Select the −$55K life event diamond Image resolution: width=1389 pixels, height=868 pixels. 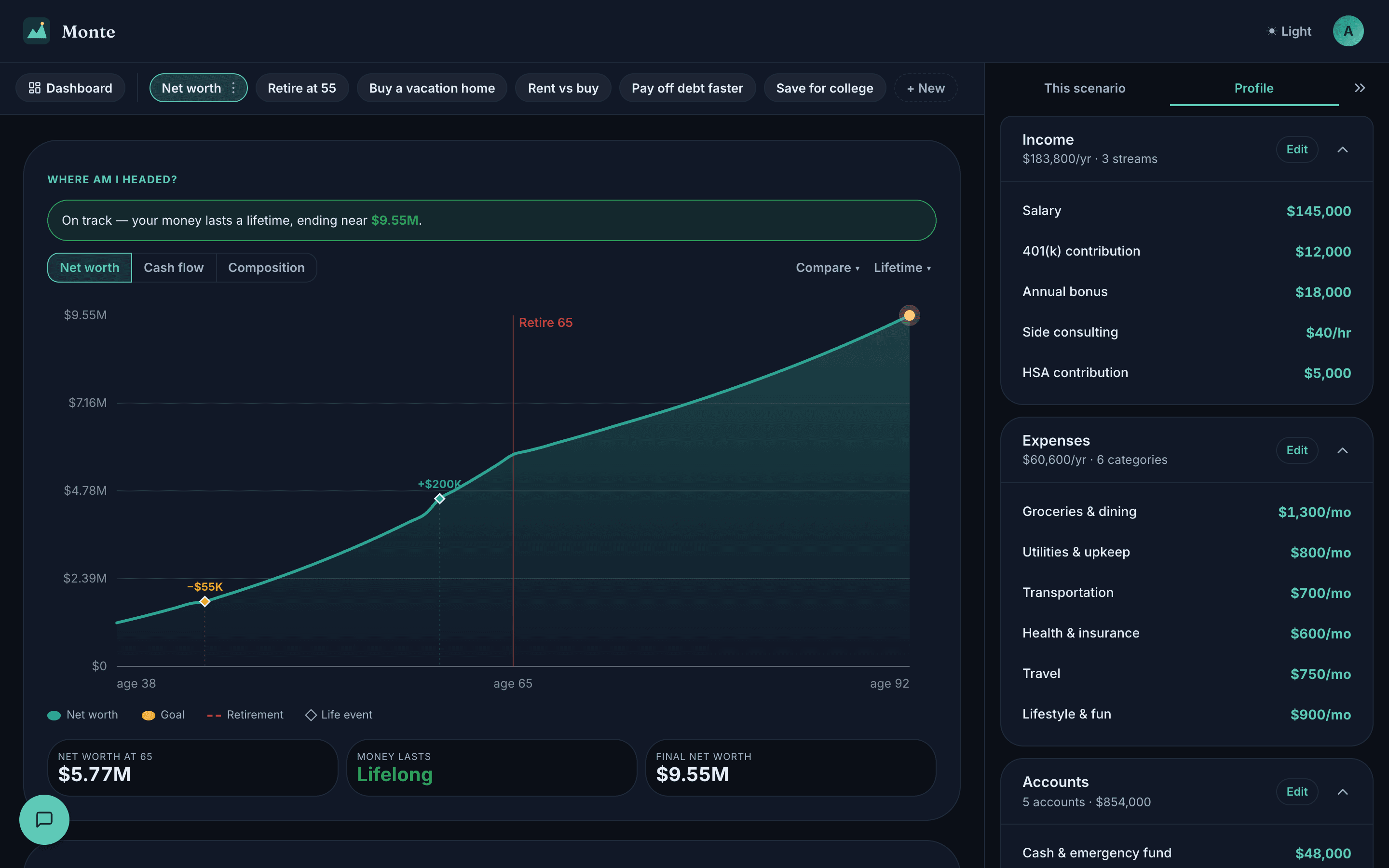(x=205, y=601)
